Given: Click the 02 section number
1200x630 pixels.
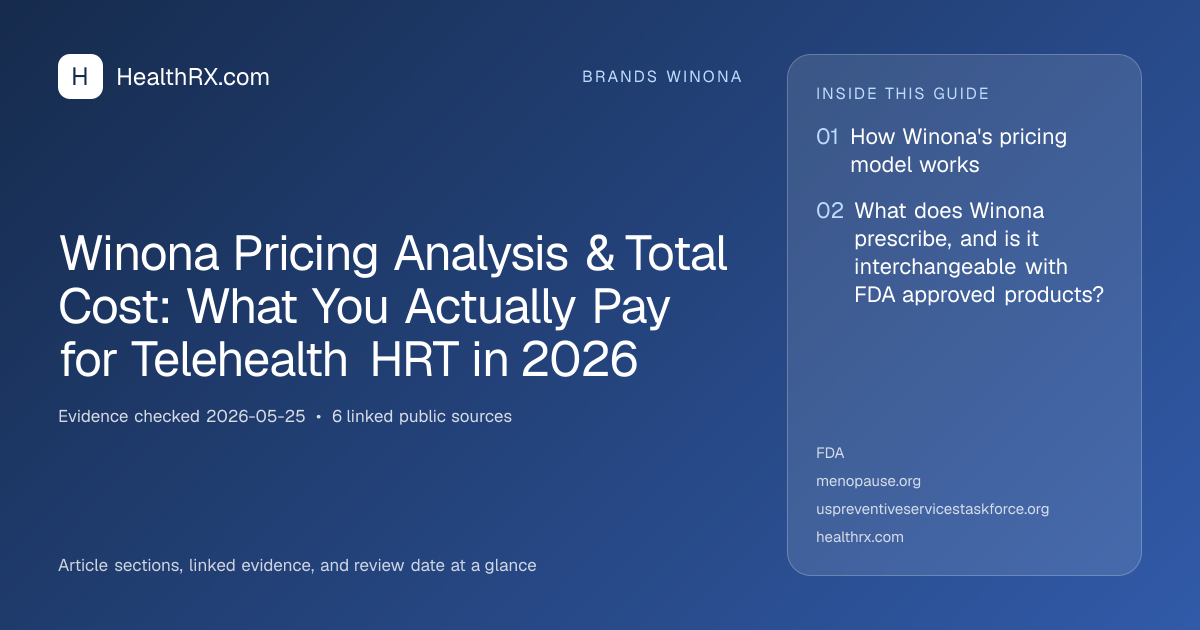Looking at the screenshot, I should pos(830,211).
